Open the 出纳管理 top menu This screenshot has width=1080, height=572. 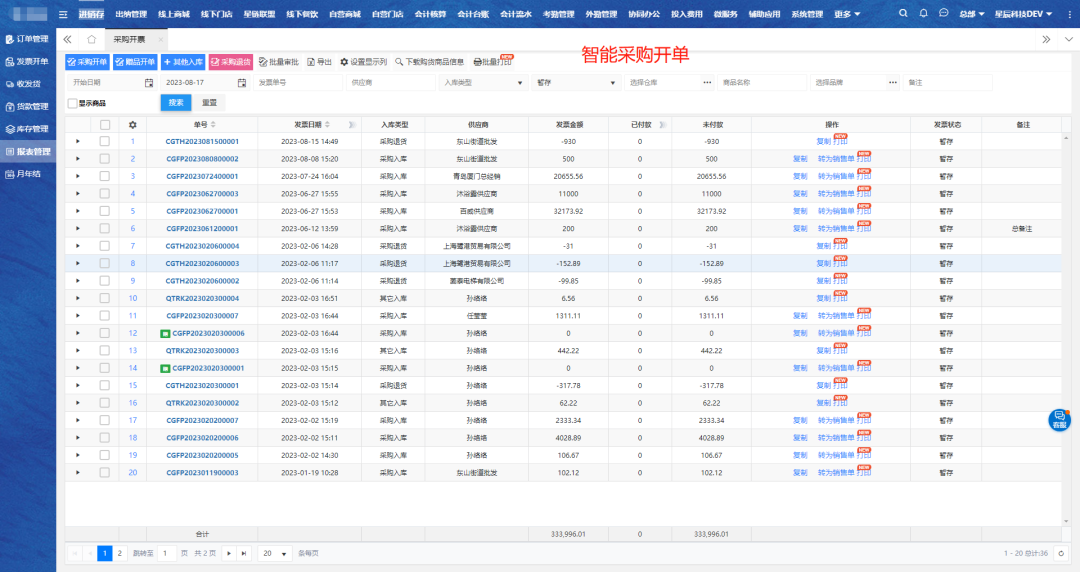click(x=131, y=14)
